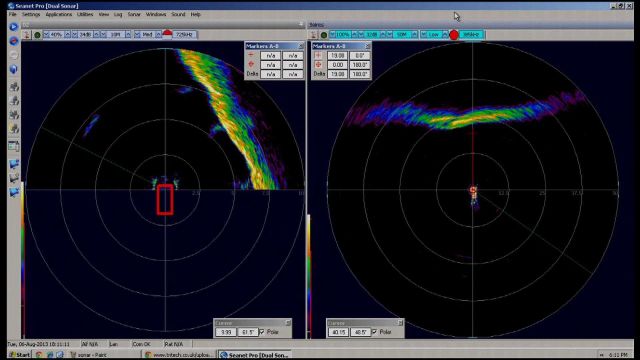Increase left sonar range above 10M

pyautogui.click(x=128, y=35)
